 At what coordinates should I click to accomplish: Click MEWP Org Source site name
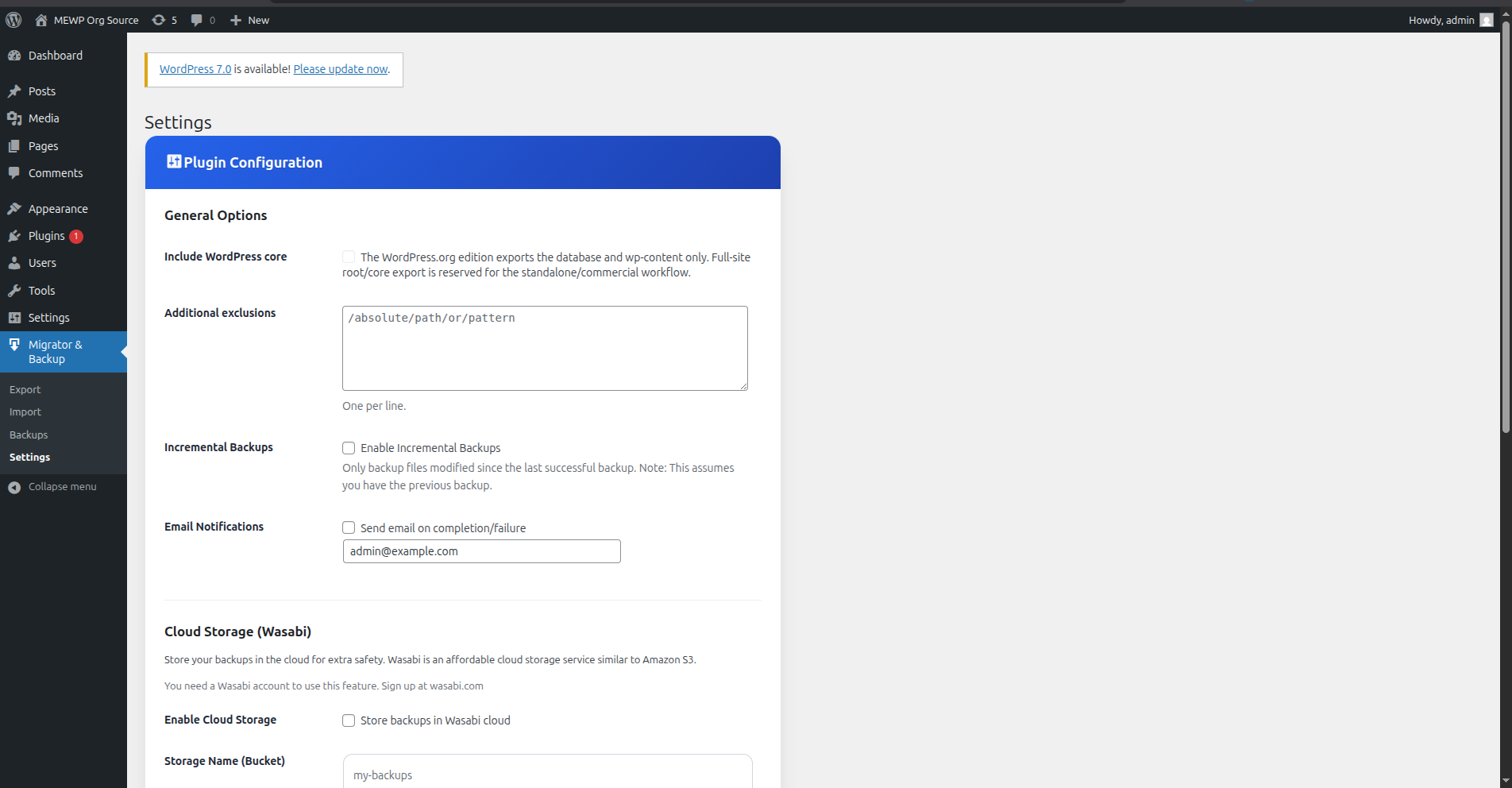[96, 20]
